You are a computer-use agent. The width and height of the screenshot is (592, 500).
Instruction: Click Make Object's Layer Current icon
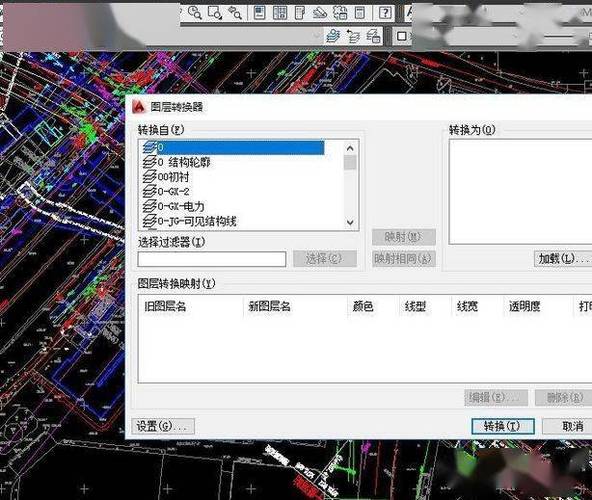coord(333,36)
